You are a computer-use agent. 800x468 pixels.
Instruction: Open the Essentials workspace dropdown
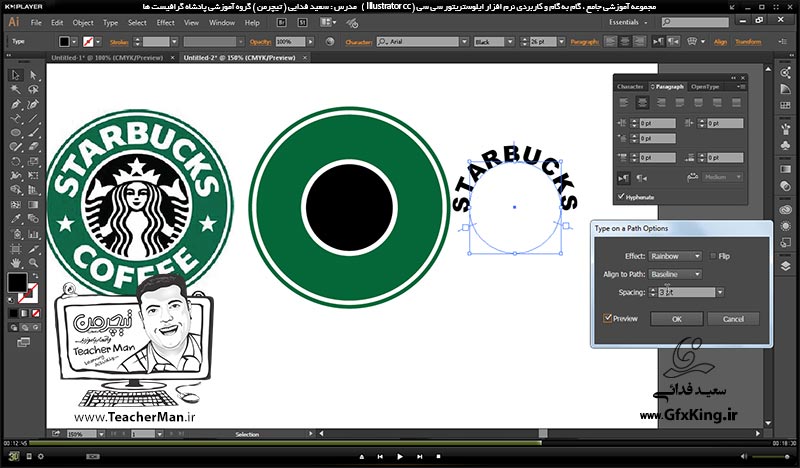coord(628,22)
